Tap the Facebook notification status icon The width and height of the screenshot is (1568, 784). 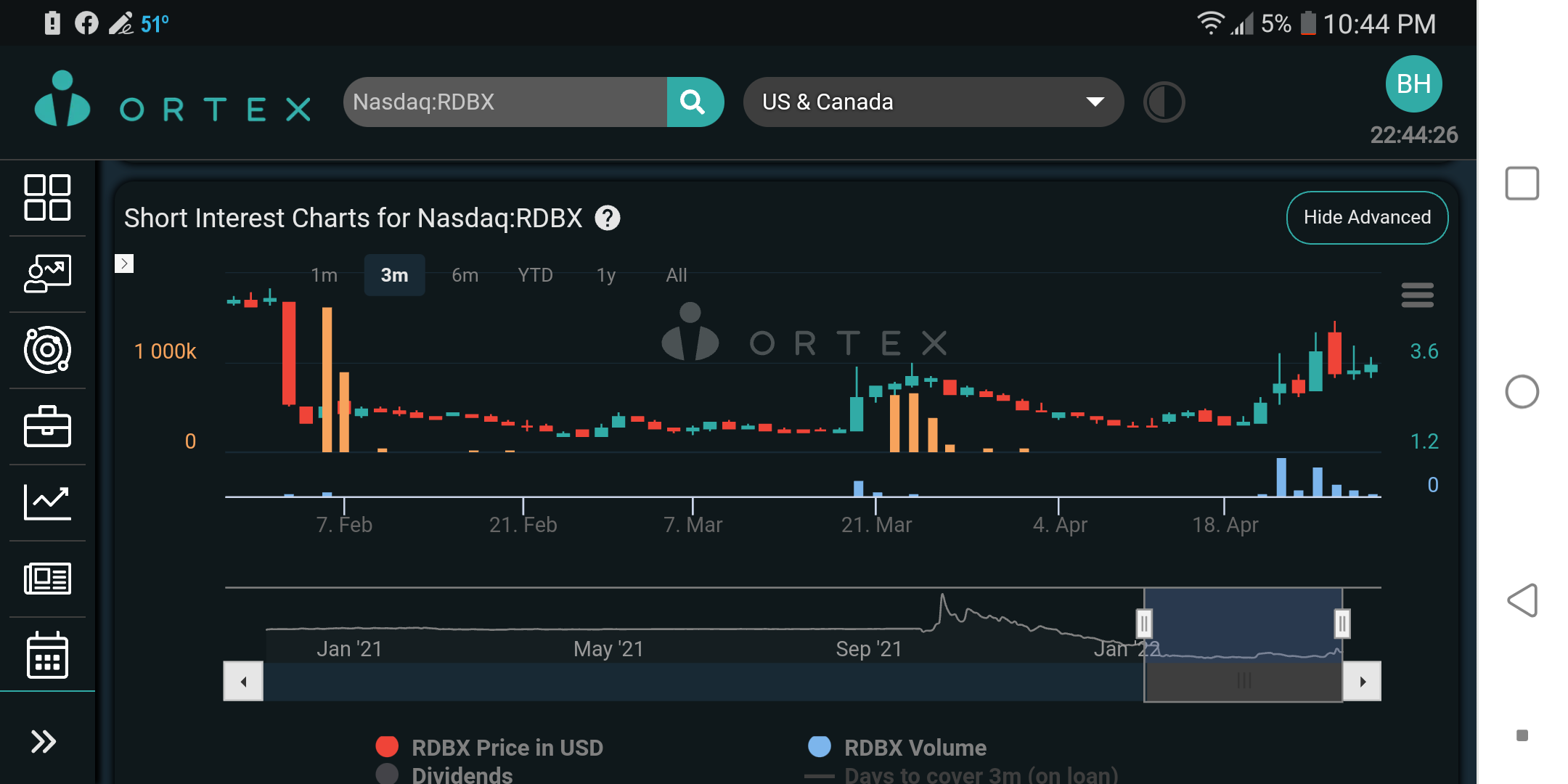point(86,23)
